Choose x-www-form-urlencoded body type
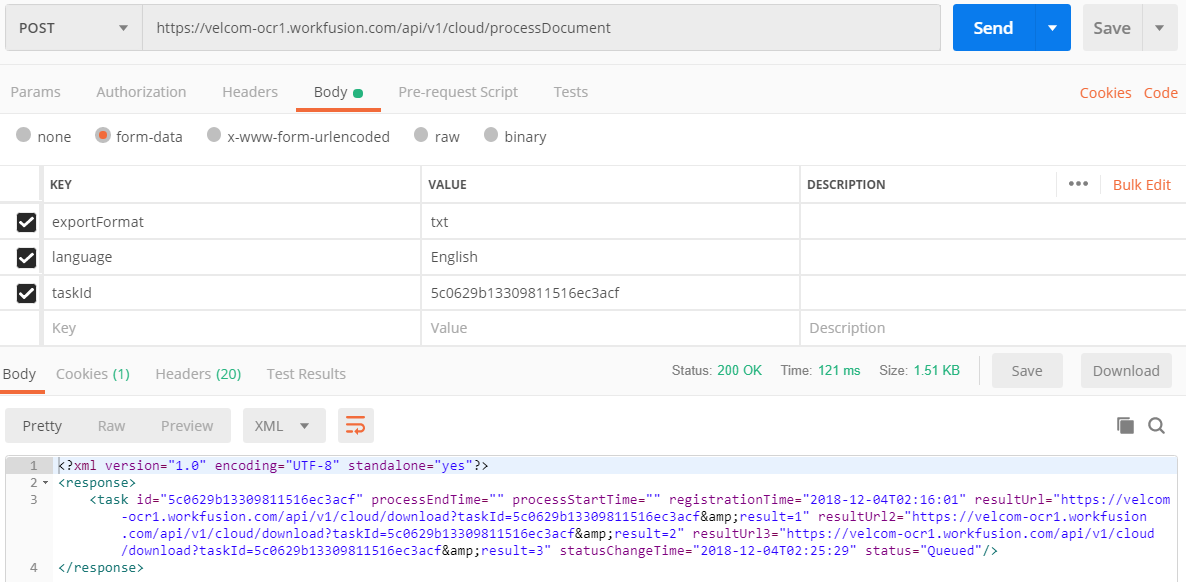This screenshot has height=582, width=1186. tap(214, 135)
